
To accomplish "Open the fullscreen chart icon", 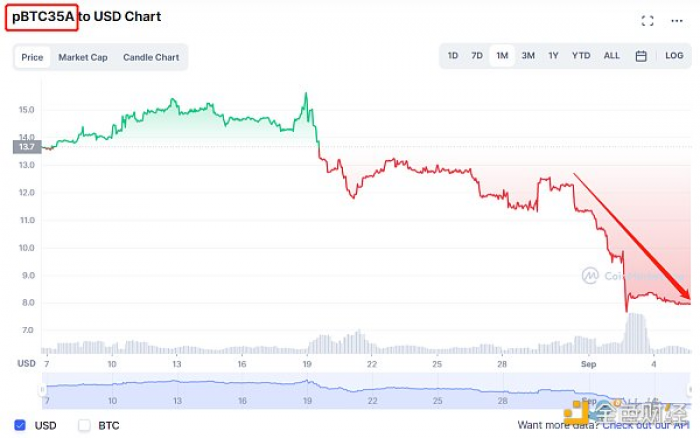I will (x=647, y=21).
